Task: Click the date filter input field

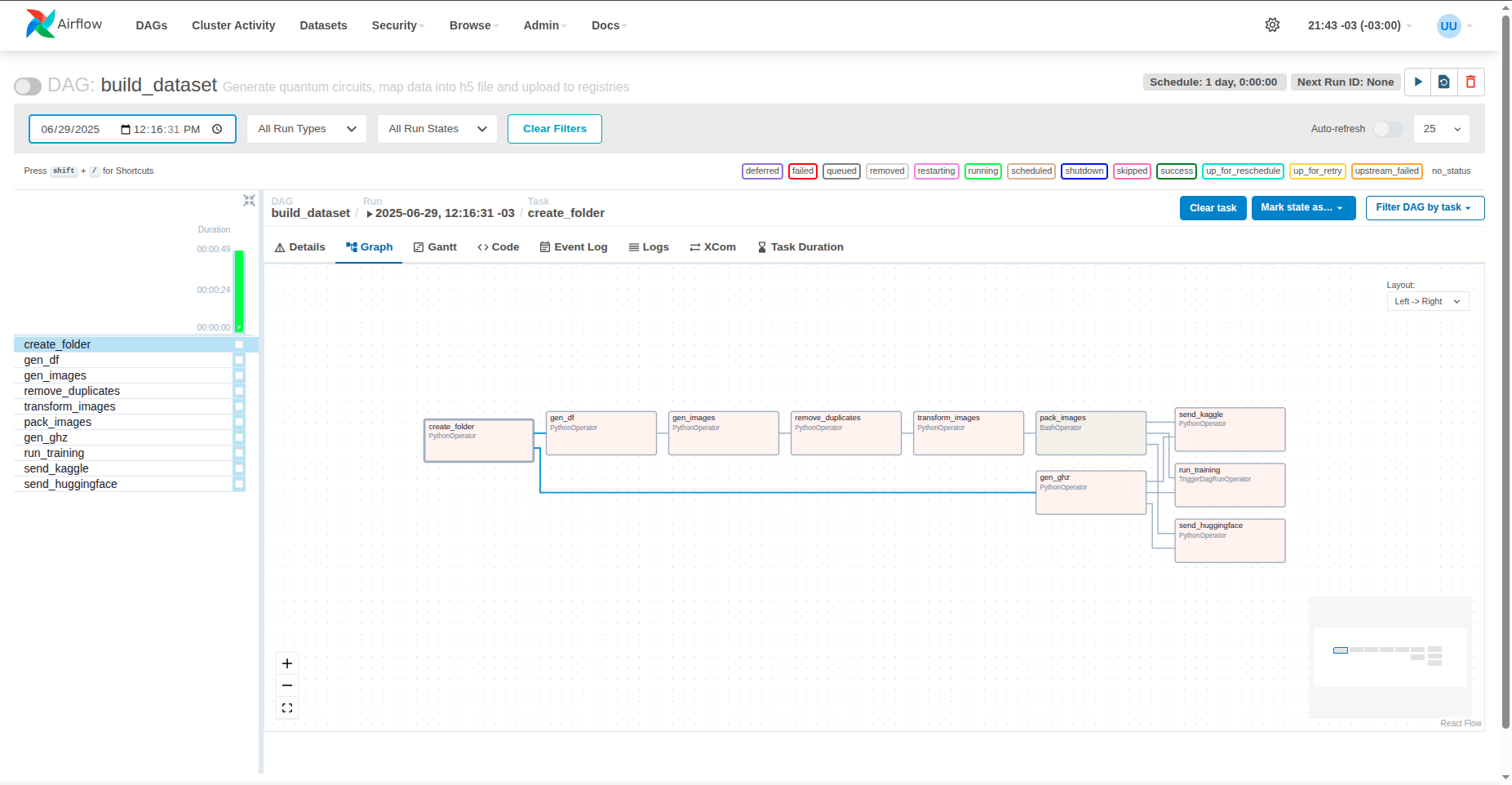Action: pos(132,129)
